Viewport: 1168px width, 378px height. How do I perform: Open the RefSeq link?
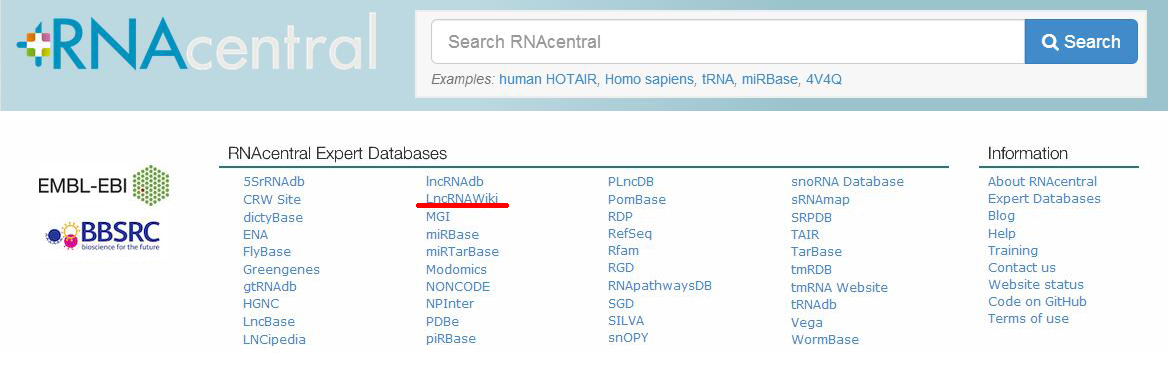click(x=629, y=233)
